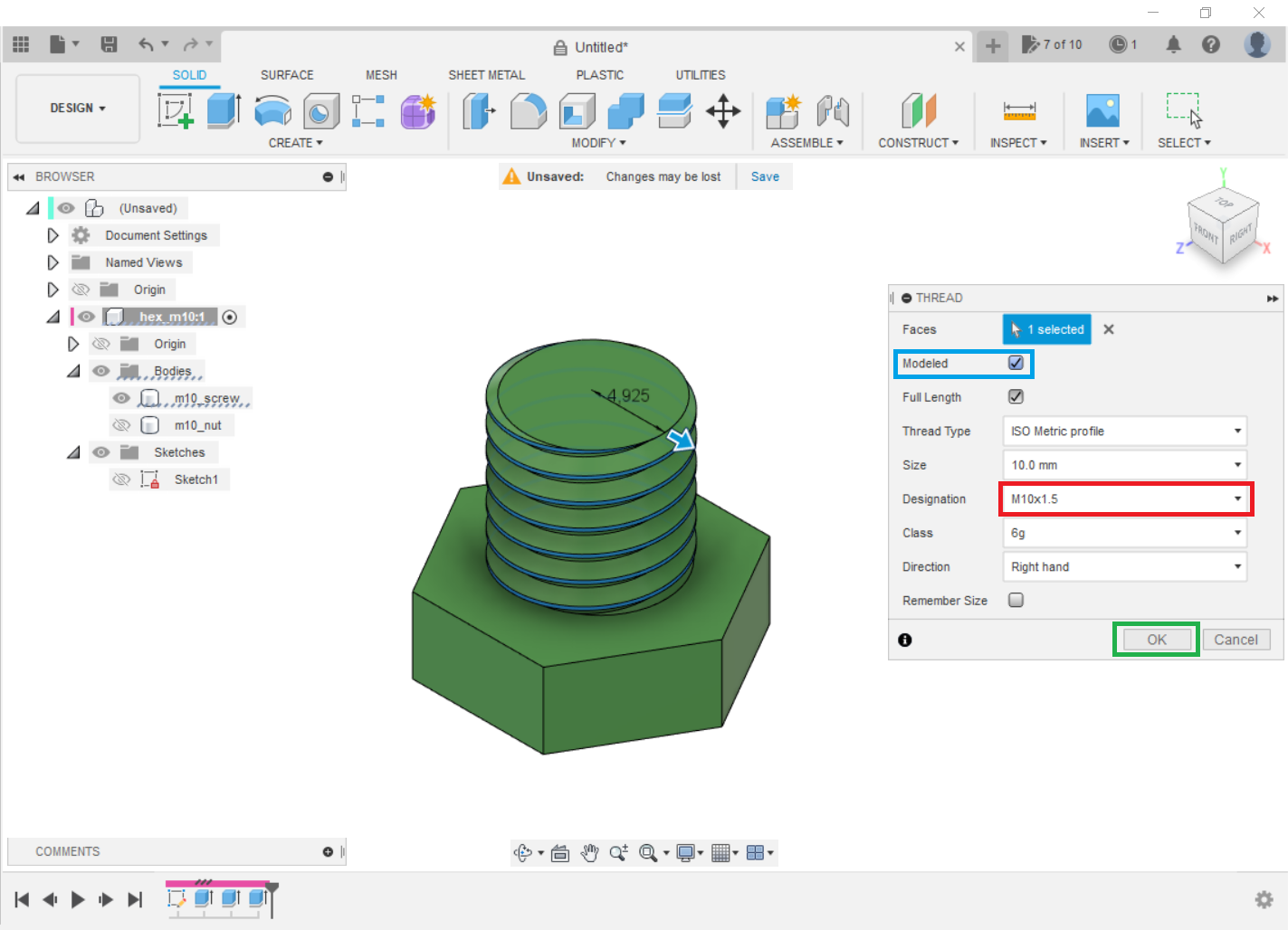Switch to the SURFACE tab

click(x=287, y=75)
